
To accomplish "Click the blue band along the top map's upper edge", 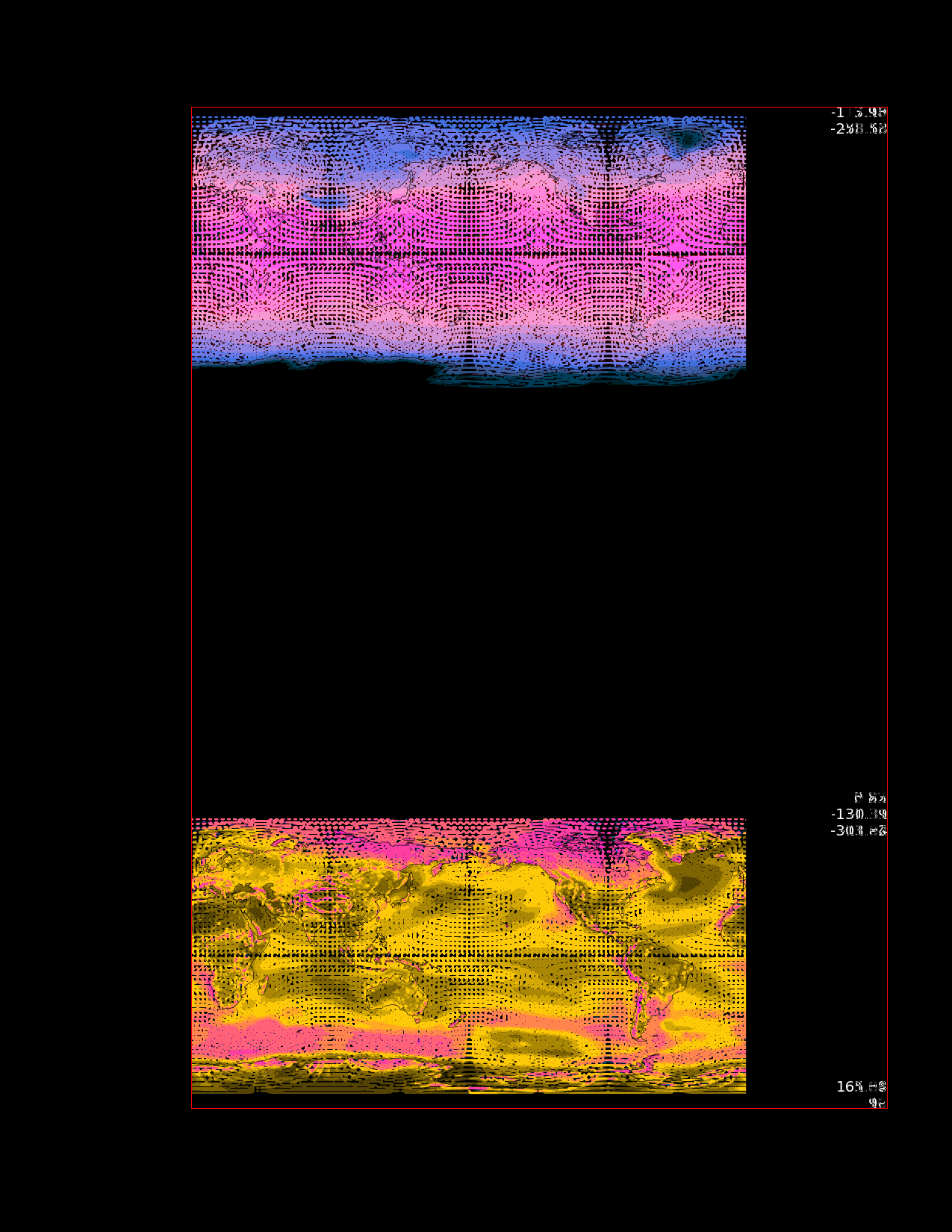I will tap(468, 127).
